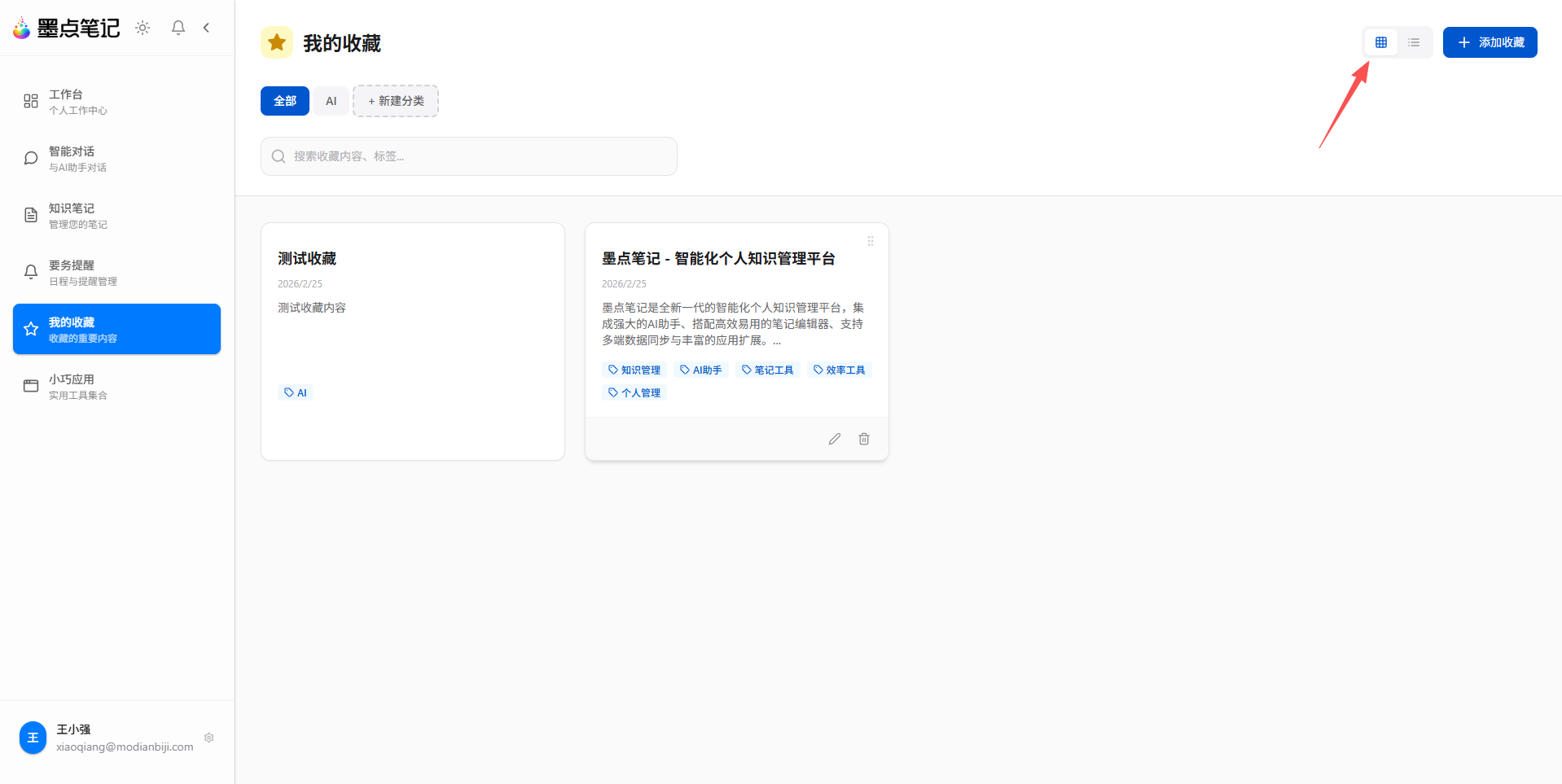Click the 墨点笔记 logo icon

20,27
